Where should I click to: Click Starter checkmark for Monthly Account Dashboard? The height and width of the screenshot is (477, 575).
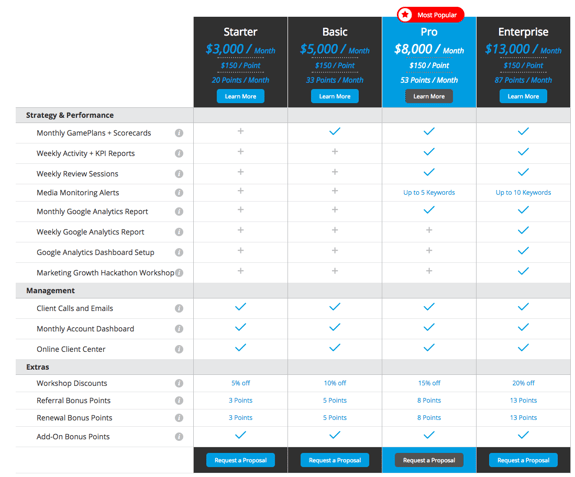pyautogui.click(x=241, y=327)
